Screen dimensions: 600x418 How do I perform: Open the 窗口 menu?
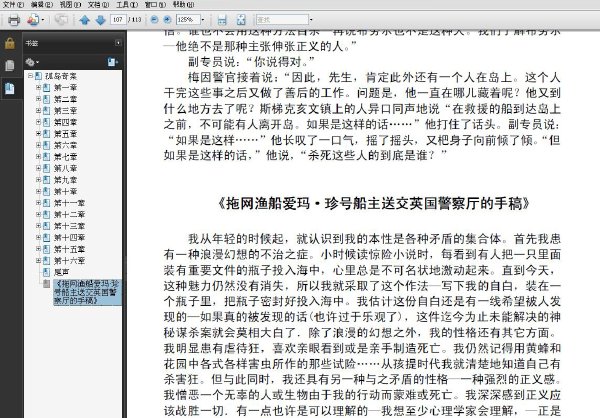click(155, 5)
